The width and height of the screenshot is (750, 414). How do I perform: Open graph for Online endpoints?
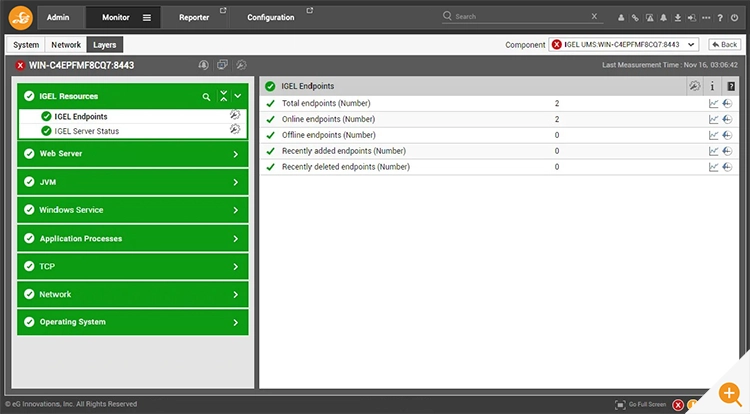[x=713, y=120]
